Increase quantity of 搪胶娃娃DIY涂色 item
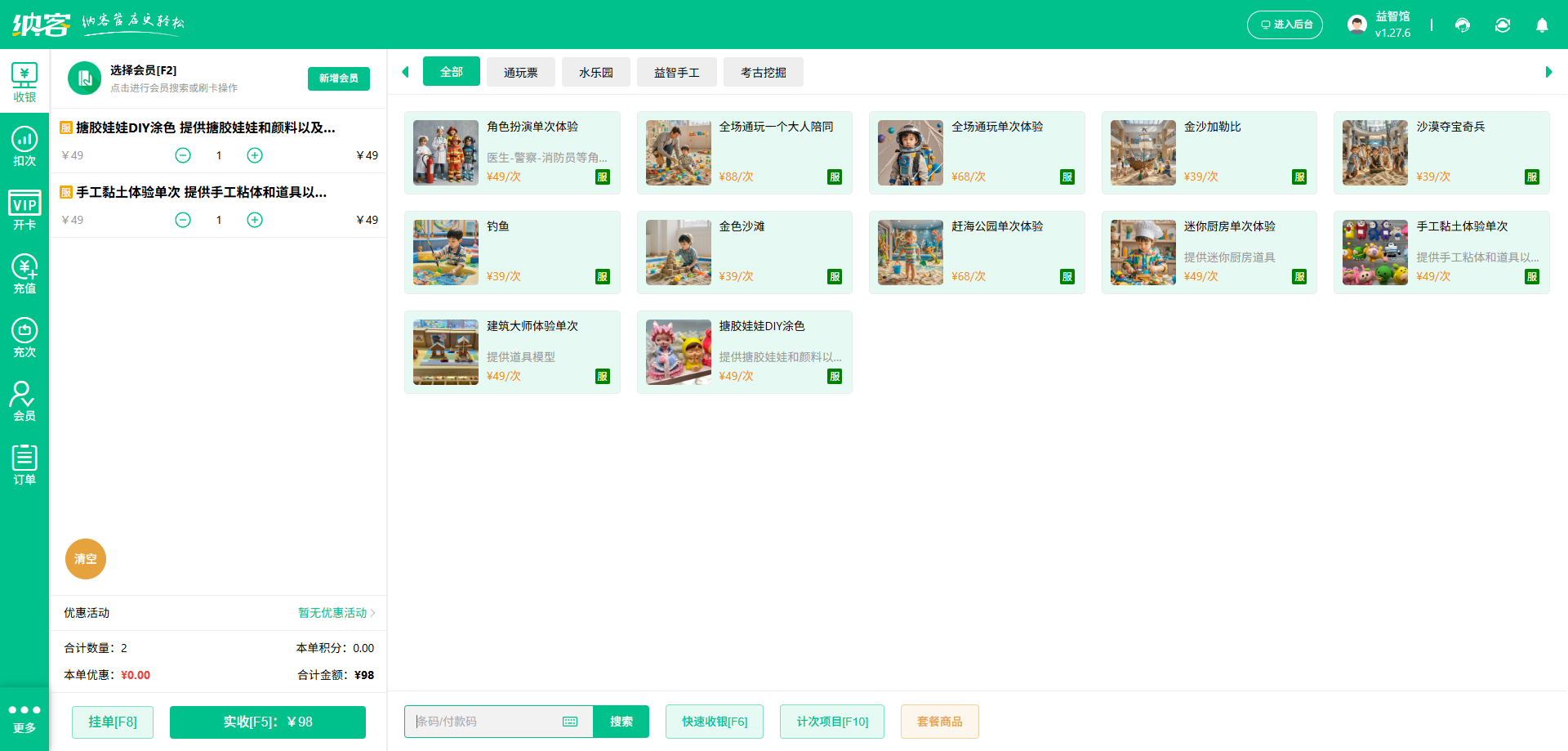1568x751 pixels. pyautogui.click(x=255, y=155)
